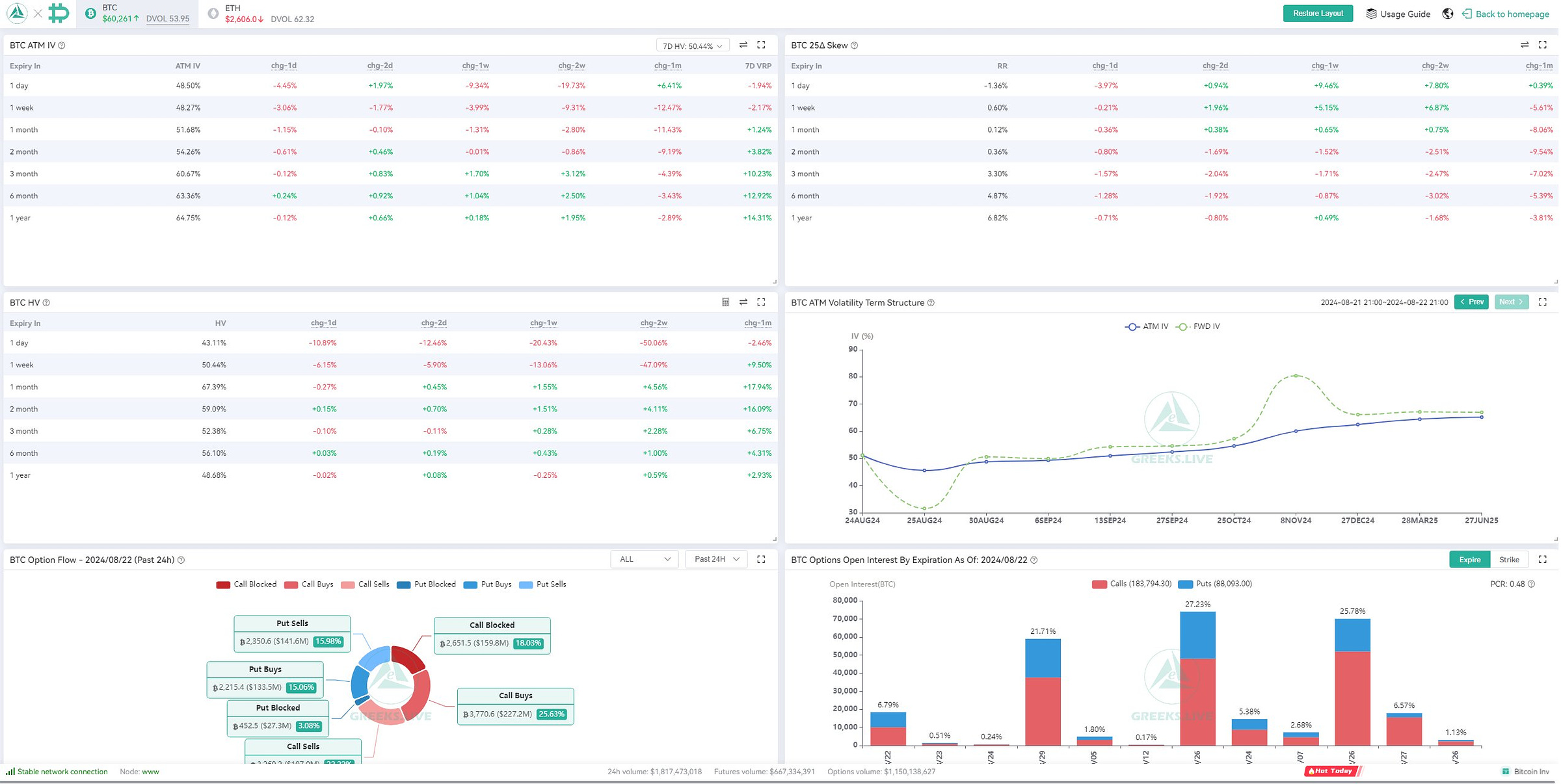1561x784 pixels.
Task: Click the Greeks.live triangle logo
Action: tap(17, 13)
